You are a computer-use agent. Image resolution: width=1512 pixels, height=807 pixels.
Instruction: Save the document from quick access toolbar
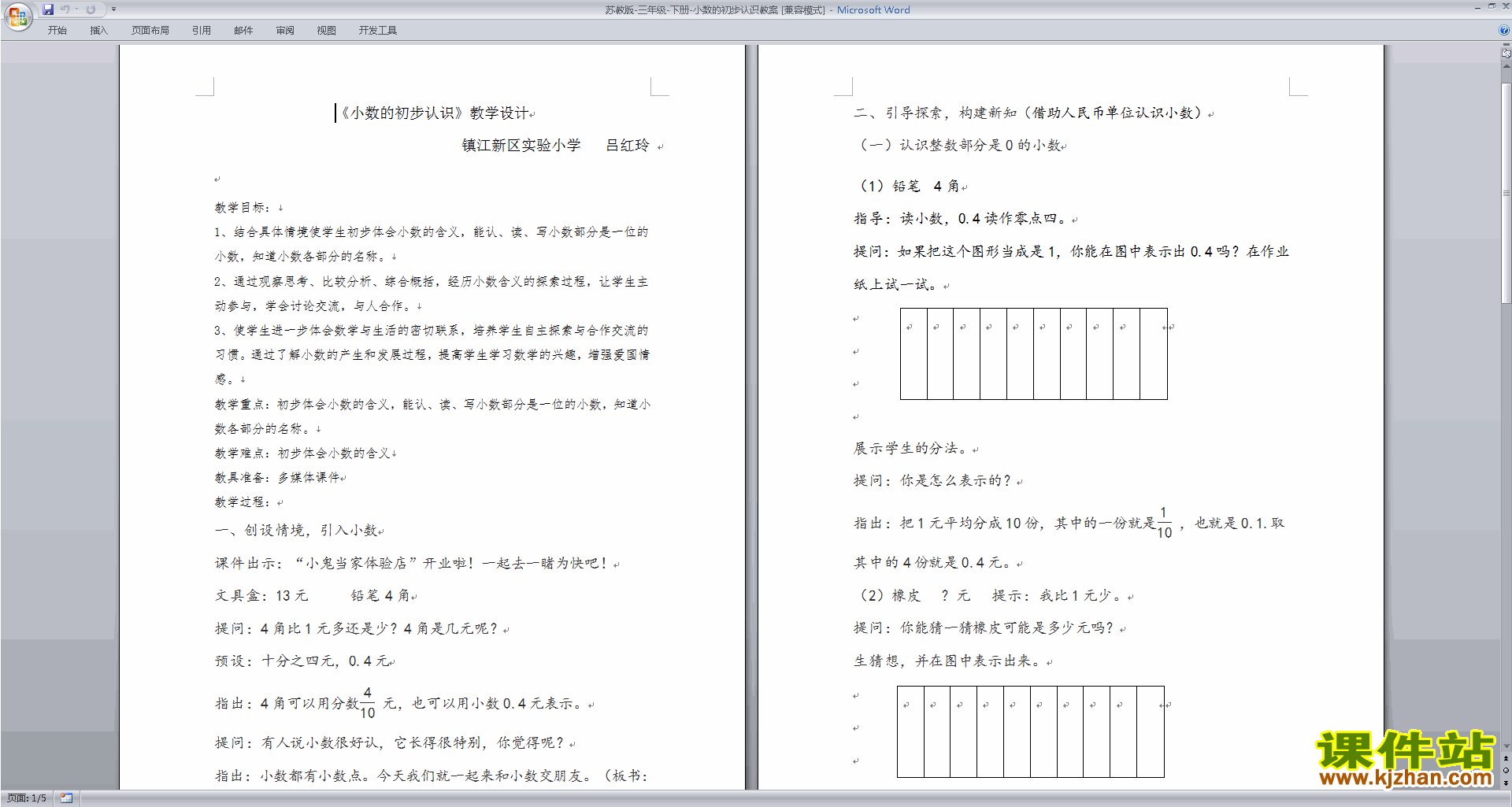click(48, 9)
